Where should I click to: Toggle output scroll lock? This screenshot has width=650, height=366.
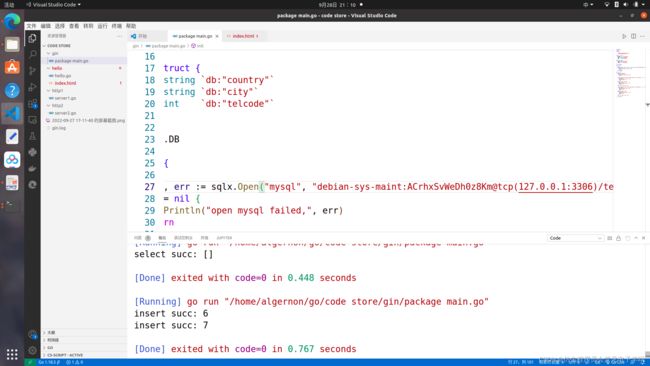[618, 238]
